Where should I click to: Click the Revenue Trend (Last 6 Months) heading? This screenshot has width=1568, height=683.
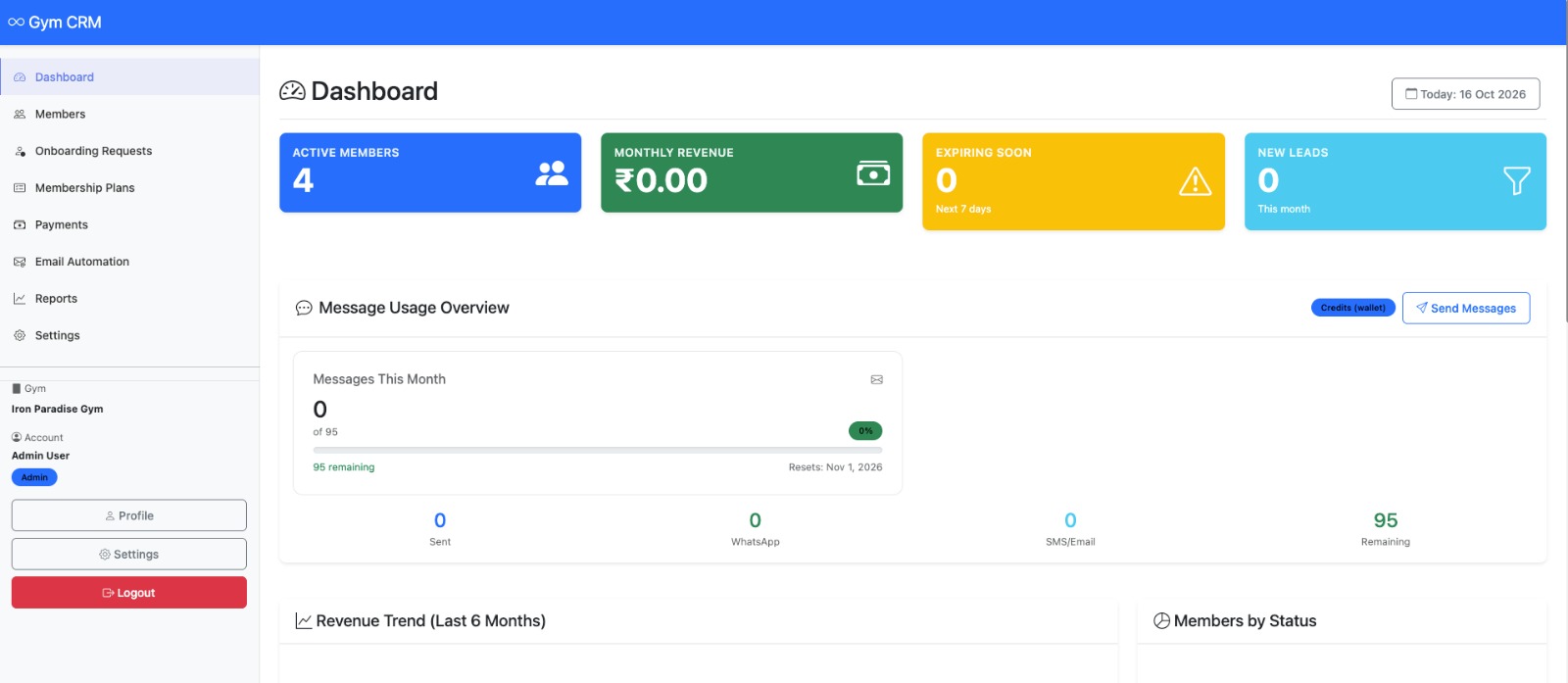(431, 621)
